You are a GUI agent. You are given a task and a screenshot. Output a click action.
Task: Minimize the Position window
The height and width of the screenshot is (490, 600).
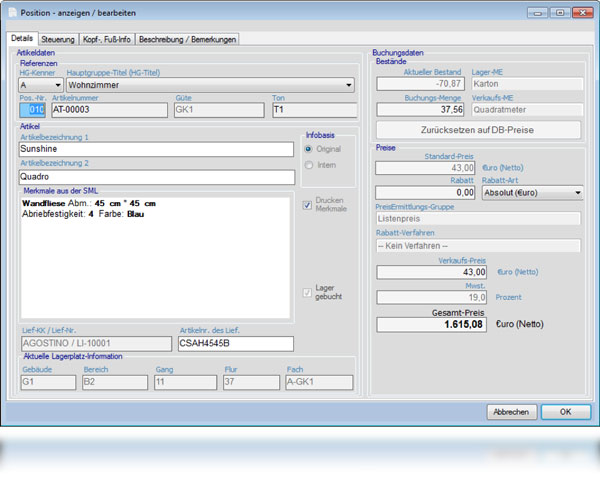(x=537, y=13)
